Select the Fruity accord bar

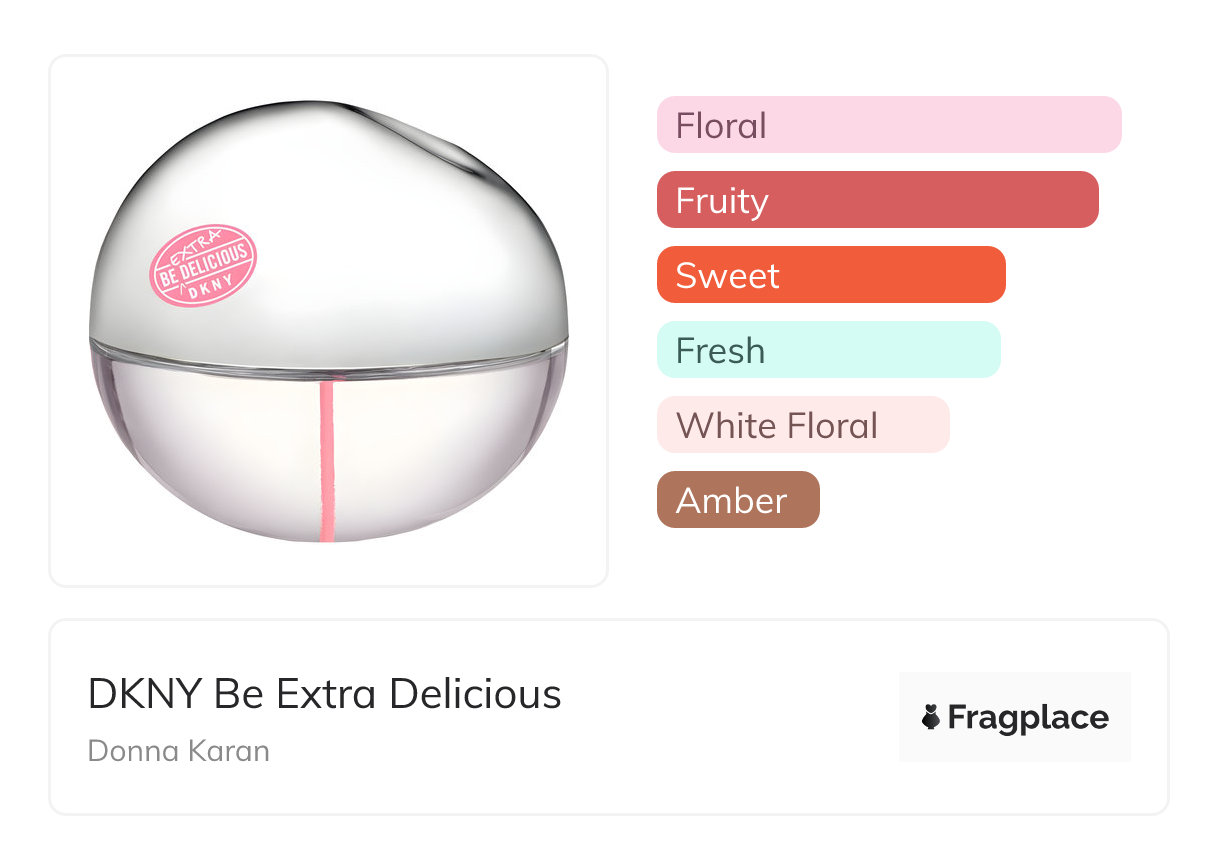coord(877,200)
